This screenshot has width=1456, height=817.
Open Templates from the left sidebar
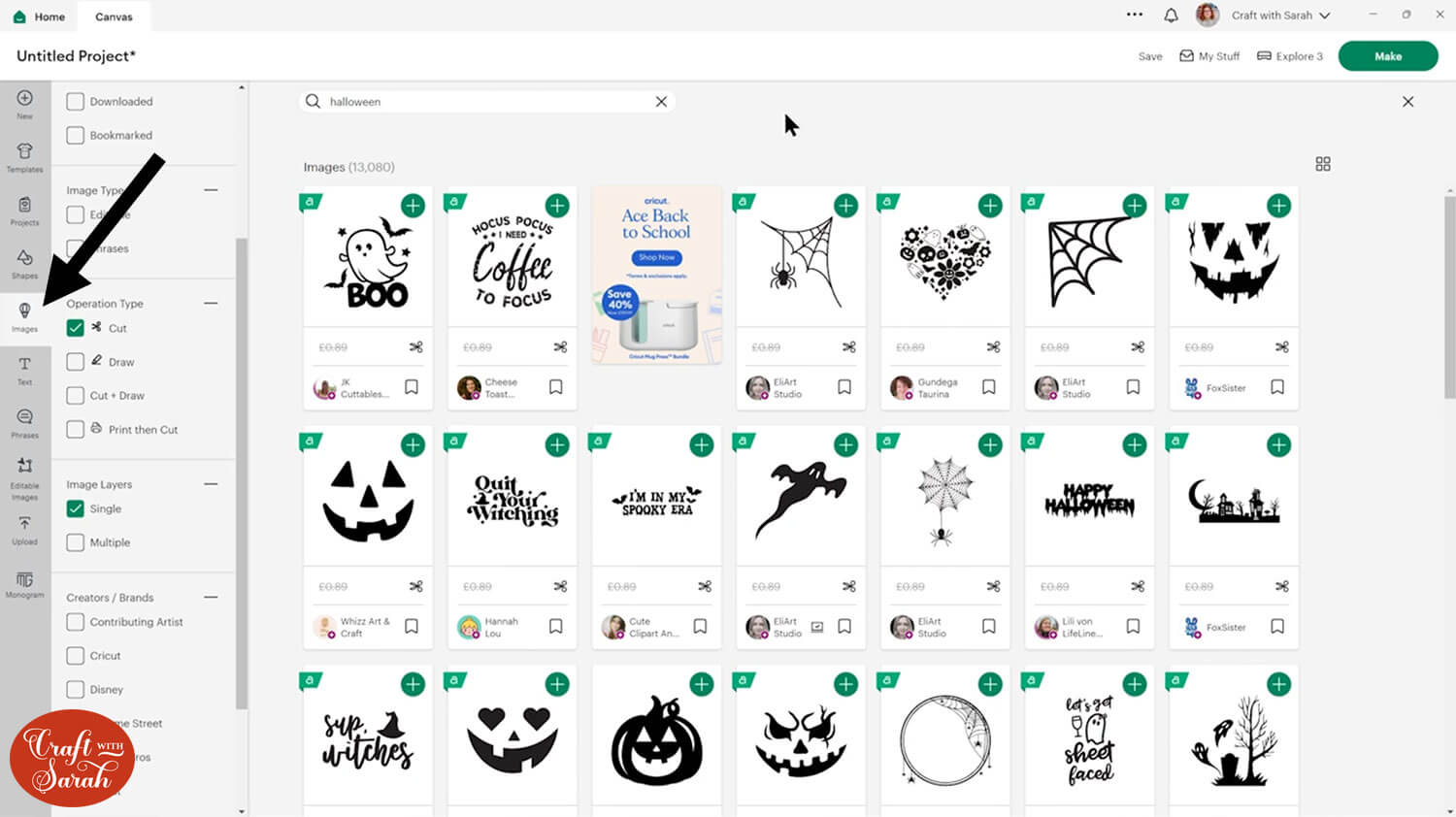click(25, 157)
